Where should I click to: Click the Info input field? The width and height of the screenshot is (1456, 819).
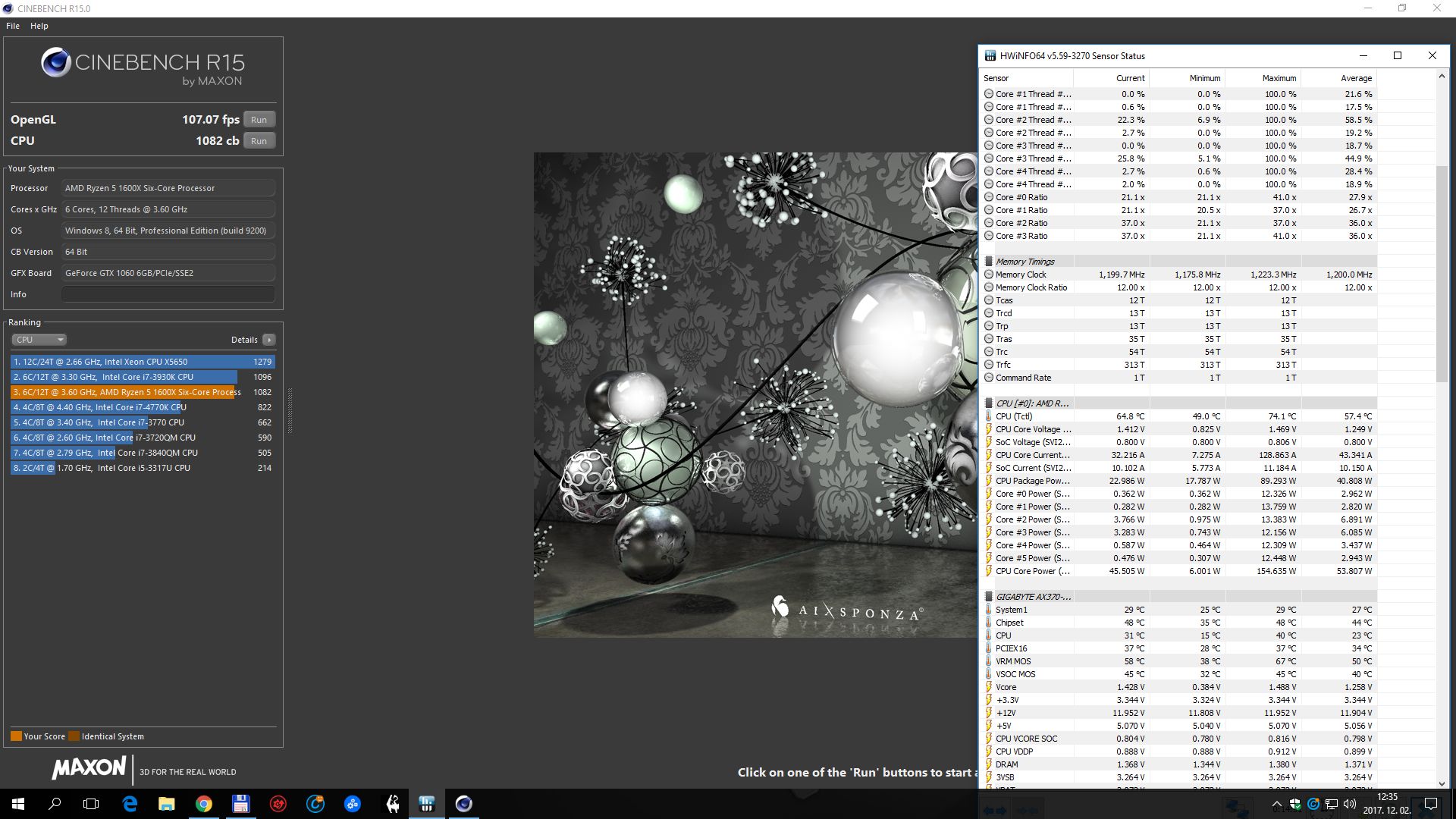click(x=168, y=294)
